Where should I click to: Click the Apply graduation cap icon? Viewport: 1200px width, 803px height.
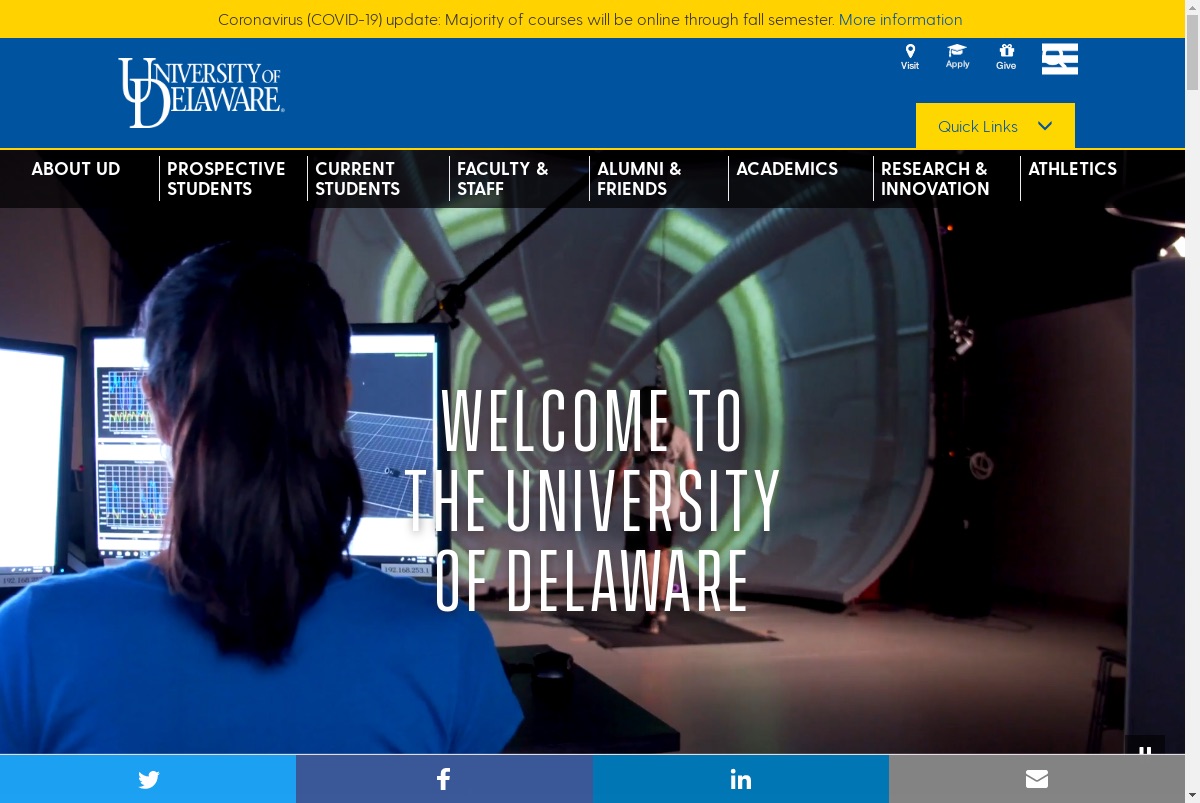[x=958, y=57]
